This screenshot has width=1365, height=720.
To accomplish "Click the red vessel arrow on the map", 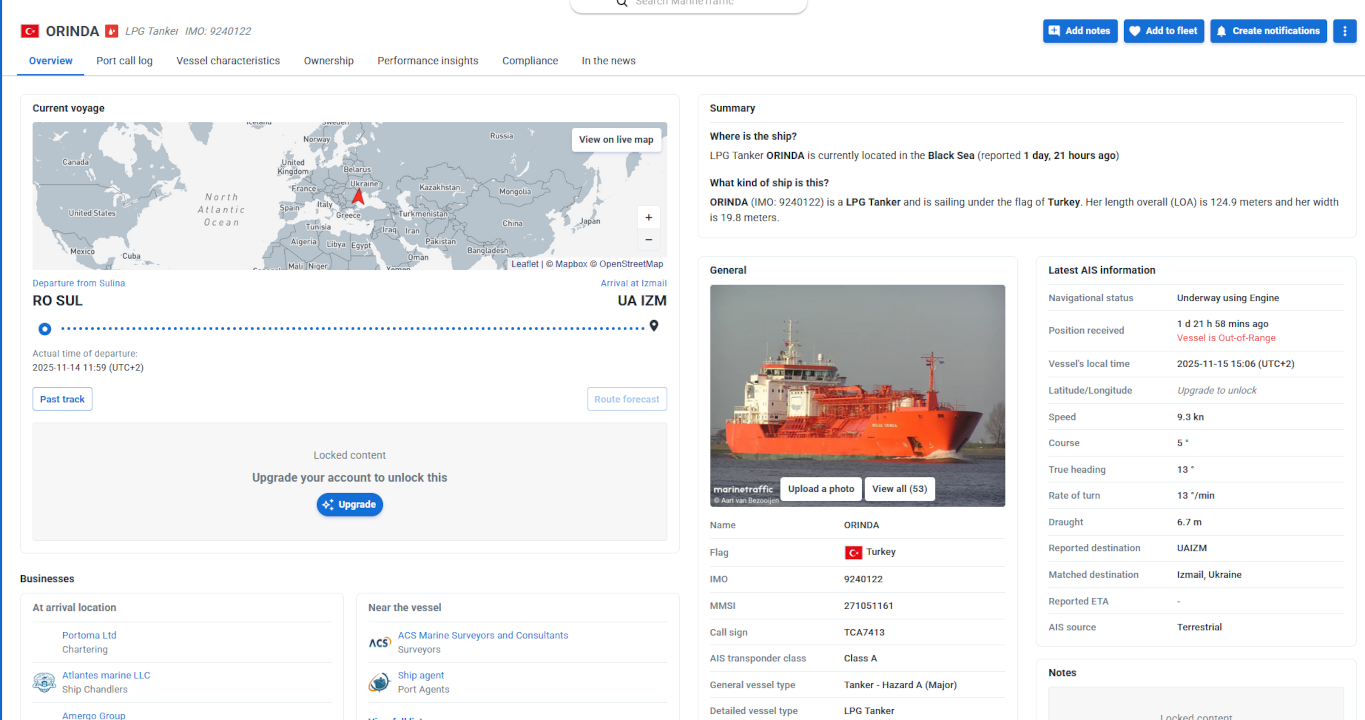I will tap(358, 196).
